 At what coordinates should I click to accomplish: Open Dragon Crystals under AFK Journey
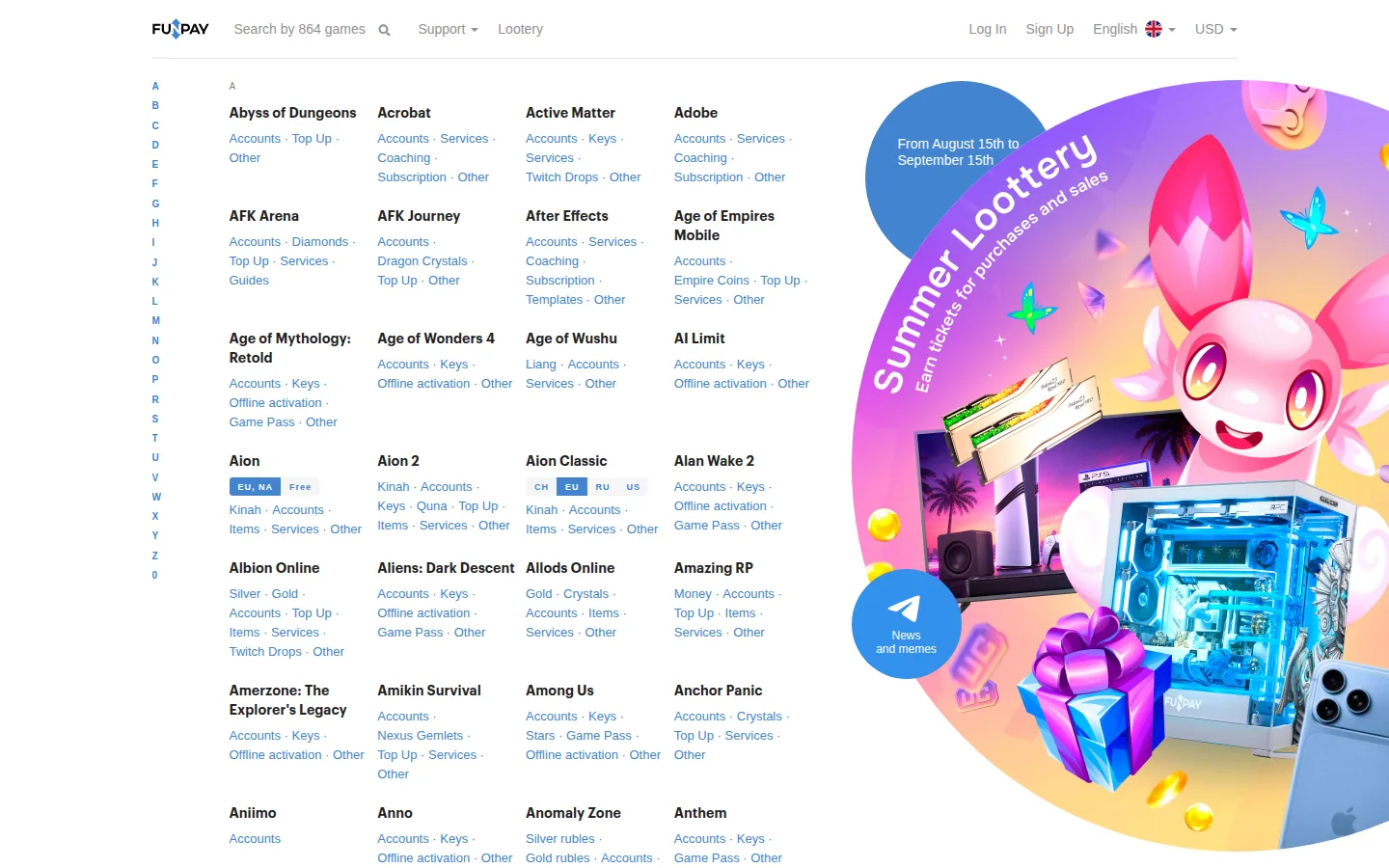pyautogui.click(x=422, y=261)
